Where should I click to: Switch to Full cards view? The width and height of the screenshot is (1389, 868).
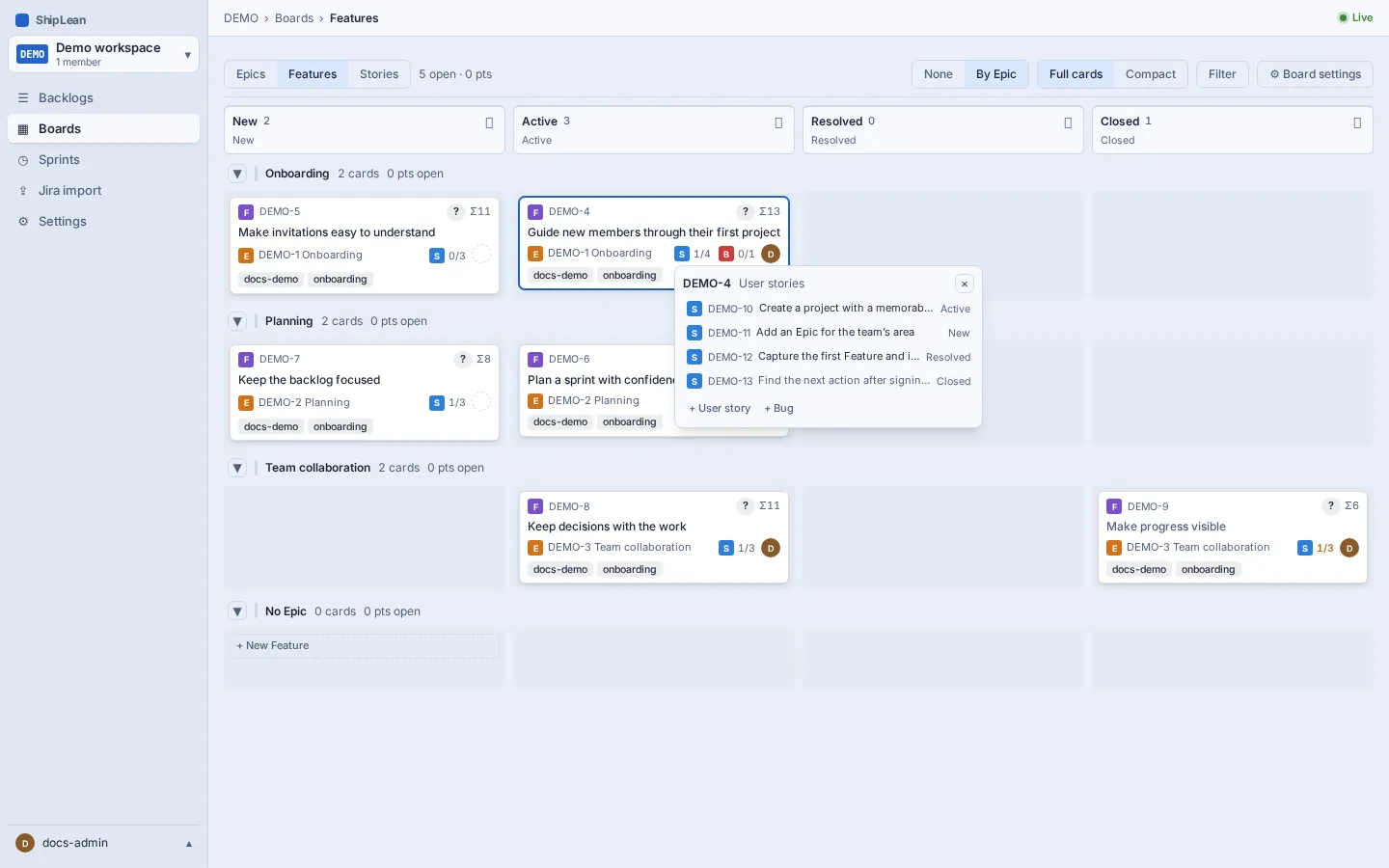1076,74
